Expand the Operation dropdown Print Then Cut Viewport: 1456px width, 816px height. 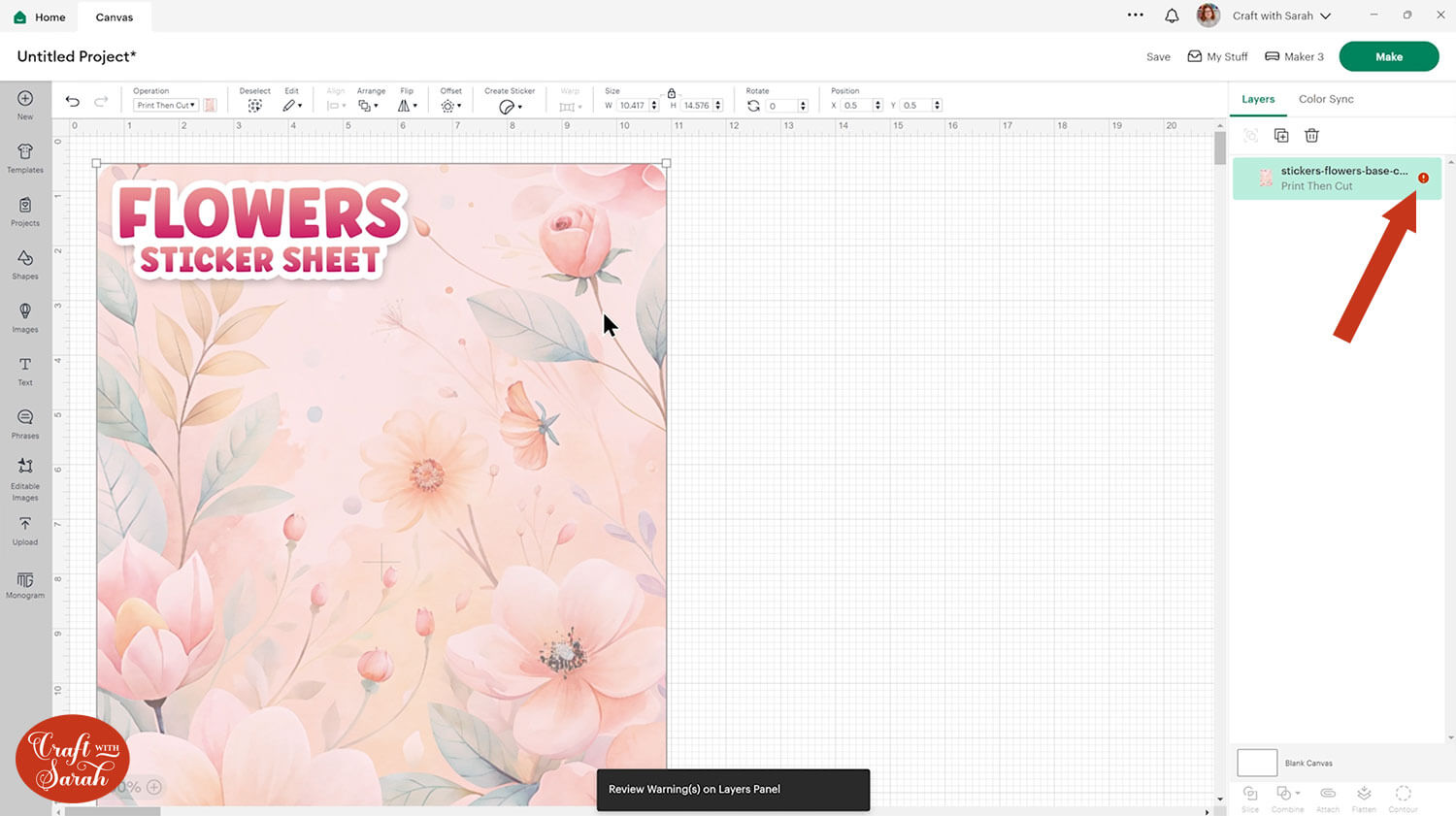[x=166, y=105]
